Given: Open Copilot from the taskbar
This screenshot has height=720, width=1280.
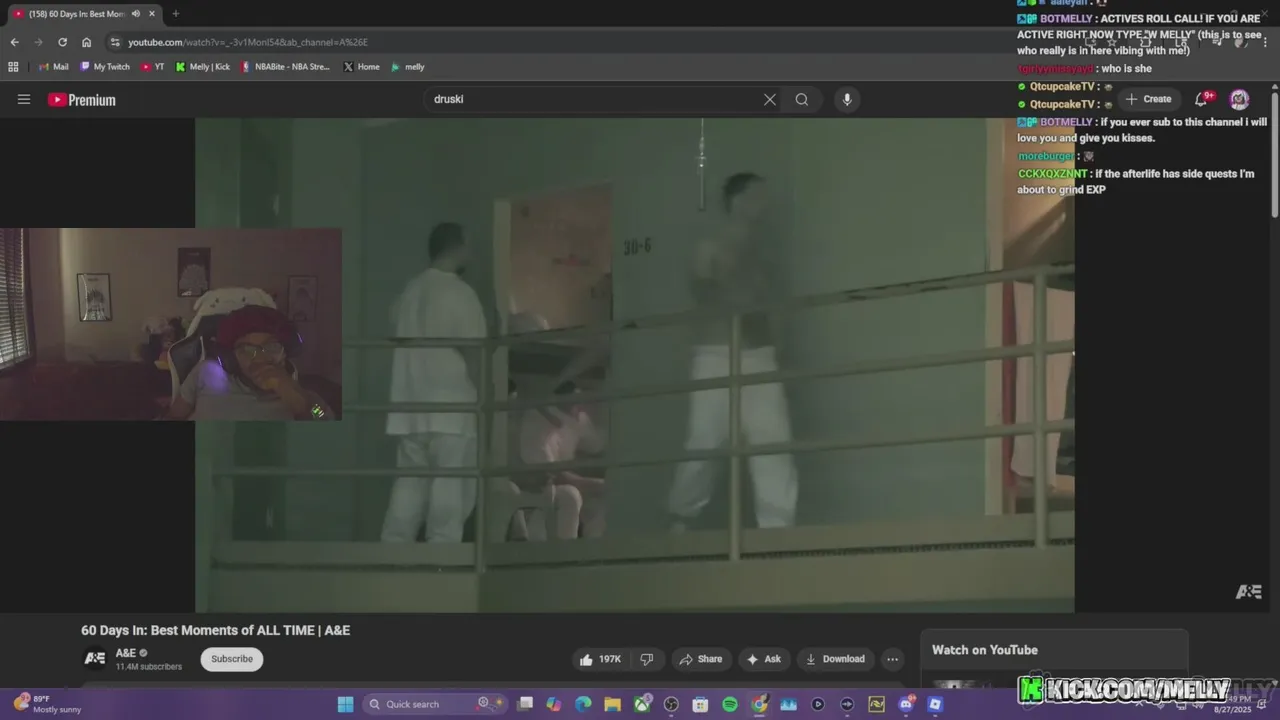Looking at the screenshot, I should click(554, 704).
